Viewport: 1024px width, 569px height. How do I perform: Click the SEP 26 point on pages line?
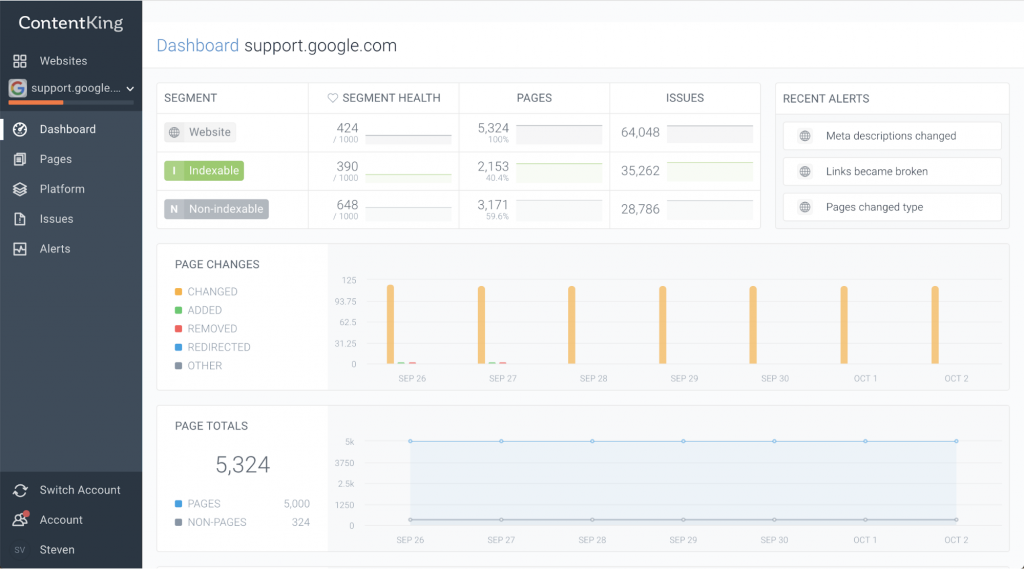410,441
